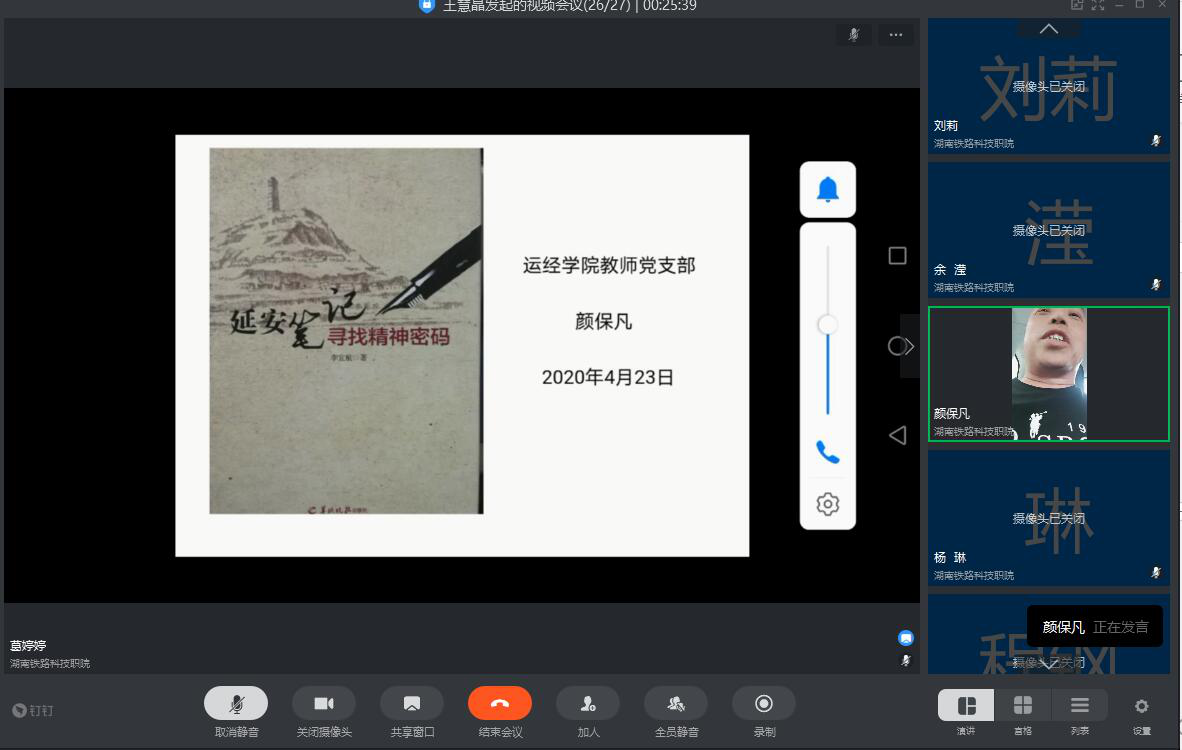Toggle the mute icon above main video
This screenshot has width=1182, height=750.
coord(854,35)
